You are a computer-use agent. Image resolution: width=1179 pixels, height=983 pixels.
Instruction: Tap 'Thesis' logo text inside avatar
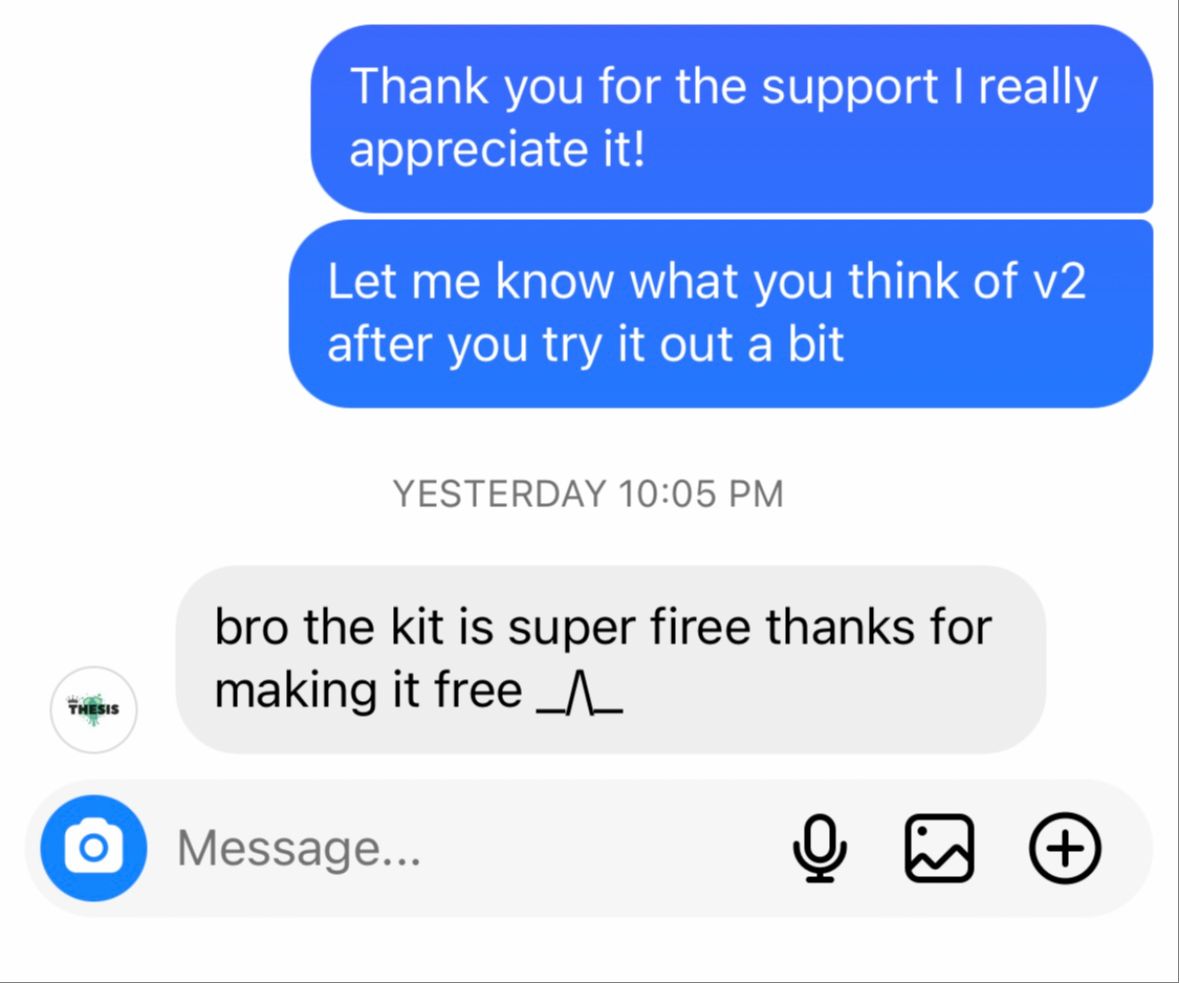pyautogui.click(x=93, y=708)
